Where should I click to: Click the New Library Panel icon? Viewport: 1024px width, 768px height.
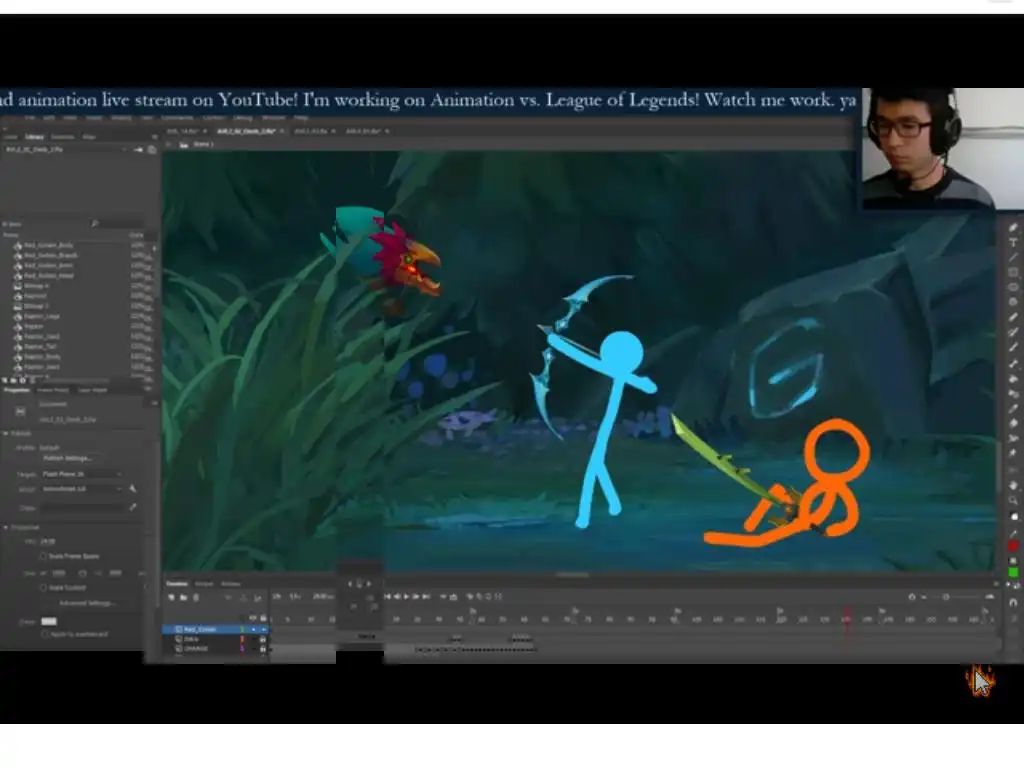(152, 150)
